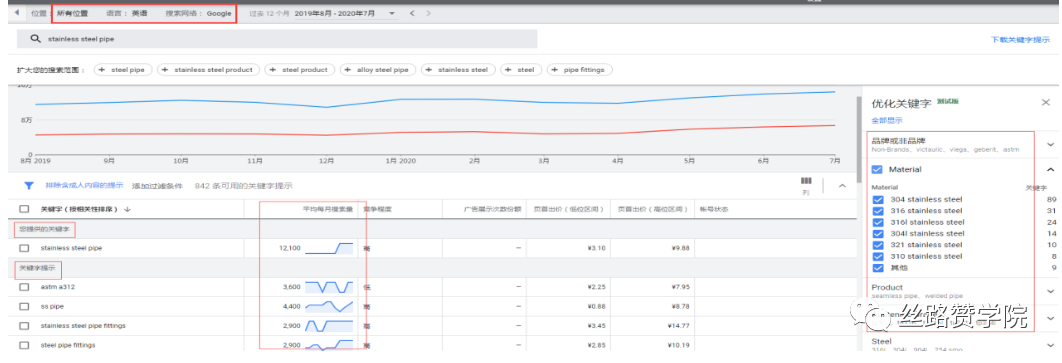Open the date range dropdown 2019年8月 - 2020年7月
The image size is (1062, 363).
click(345, 13)
